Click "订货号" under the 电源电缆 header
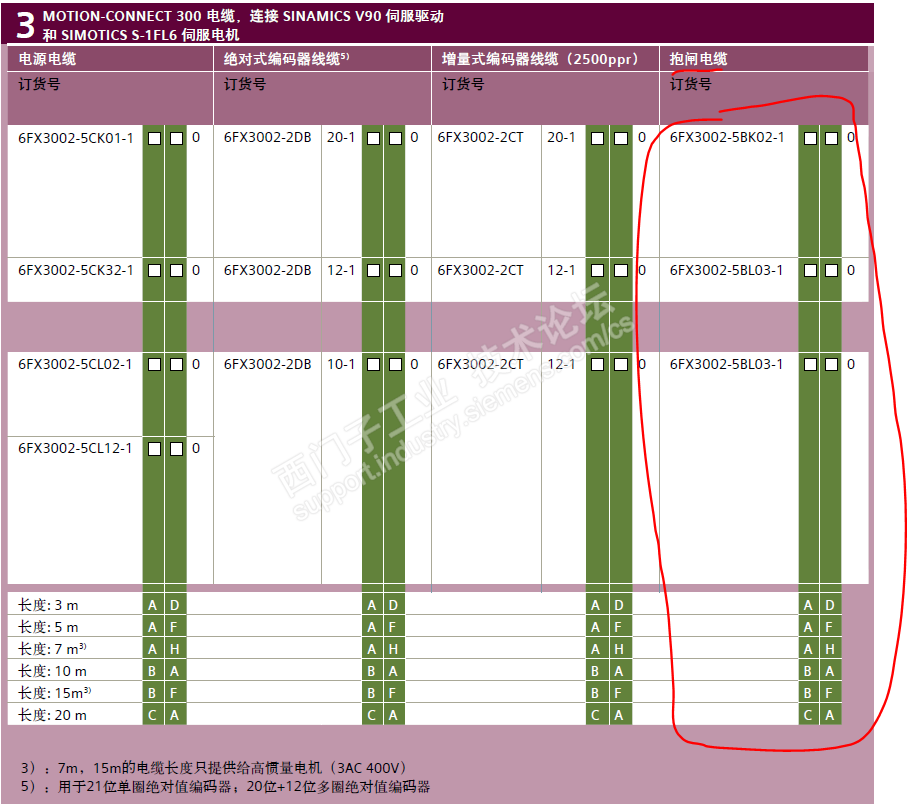The image size is (907, 804). 39,84
